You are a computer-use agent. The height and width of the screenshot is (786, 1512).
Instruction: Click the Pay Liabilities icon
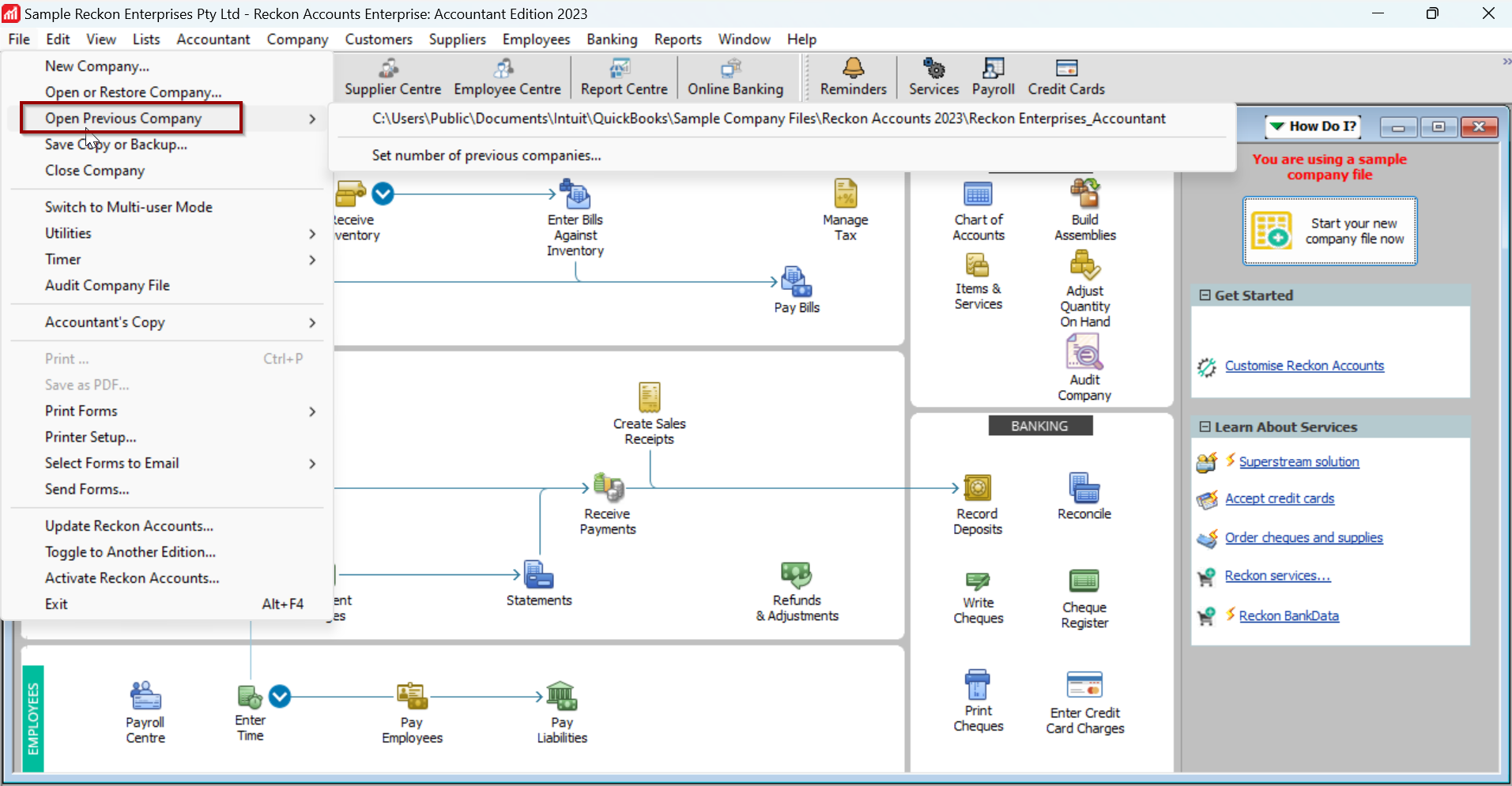(562, 696)
